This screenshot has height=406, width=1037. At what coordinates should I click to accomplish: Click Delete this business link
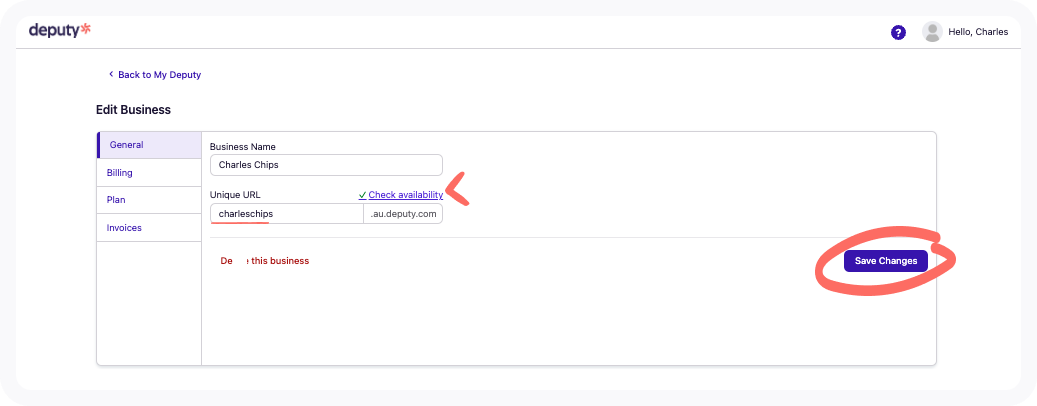pos(265,261)
